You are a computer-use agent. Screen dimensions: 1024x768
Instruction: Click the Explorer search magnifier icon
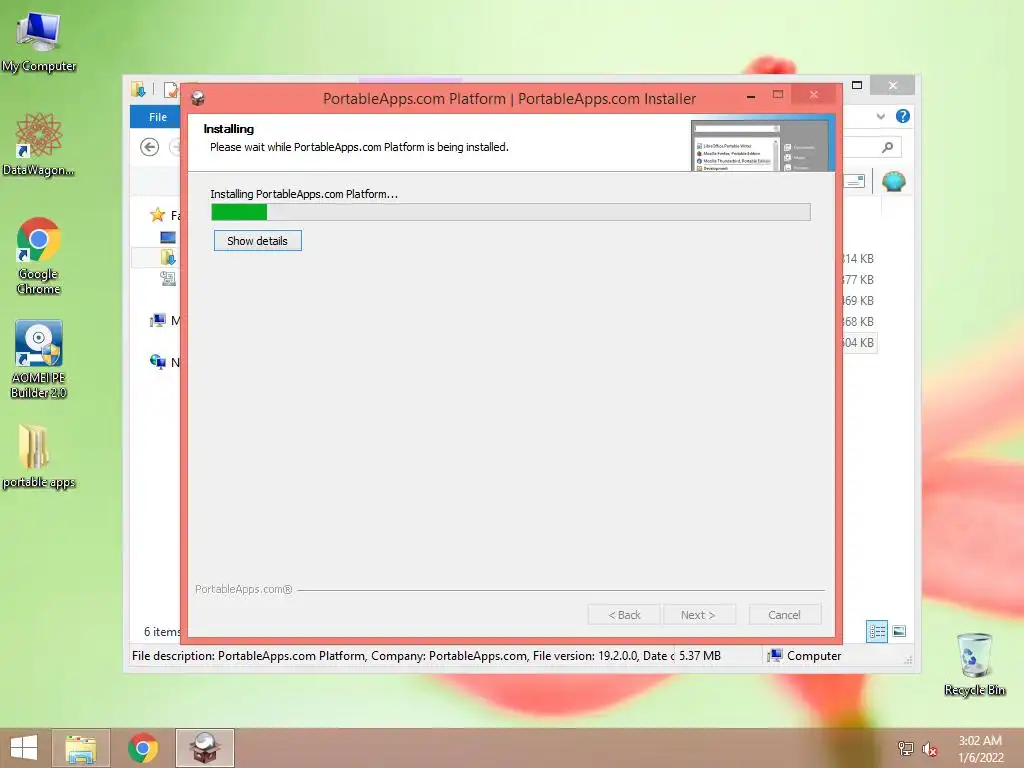(887, 147)
